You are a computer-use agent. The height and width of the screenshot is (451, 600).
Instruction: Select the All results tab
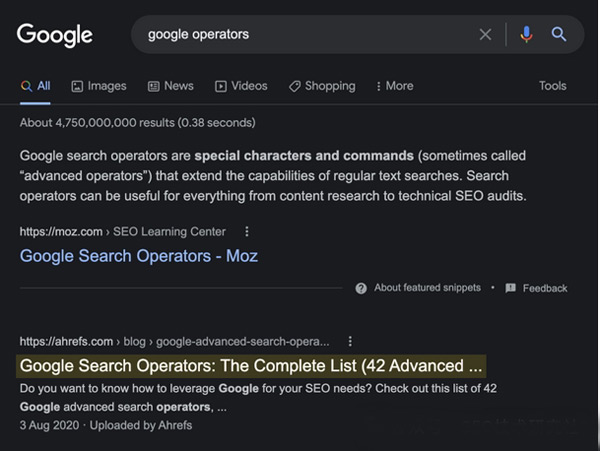[36, 86]
